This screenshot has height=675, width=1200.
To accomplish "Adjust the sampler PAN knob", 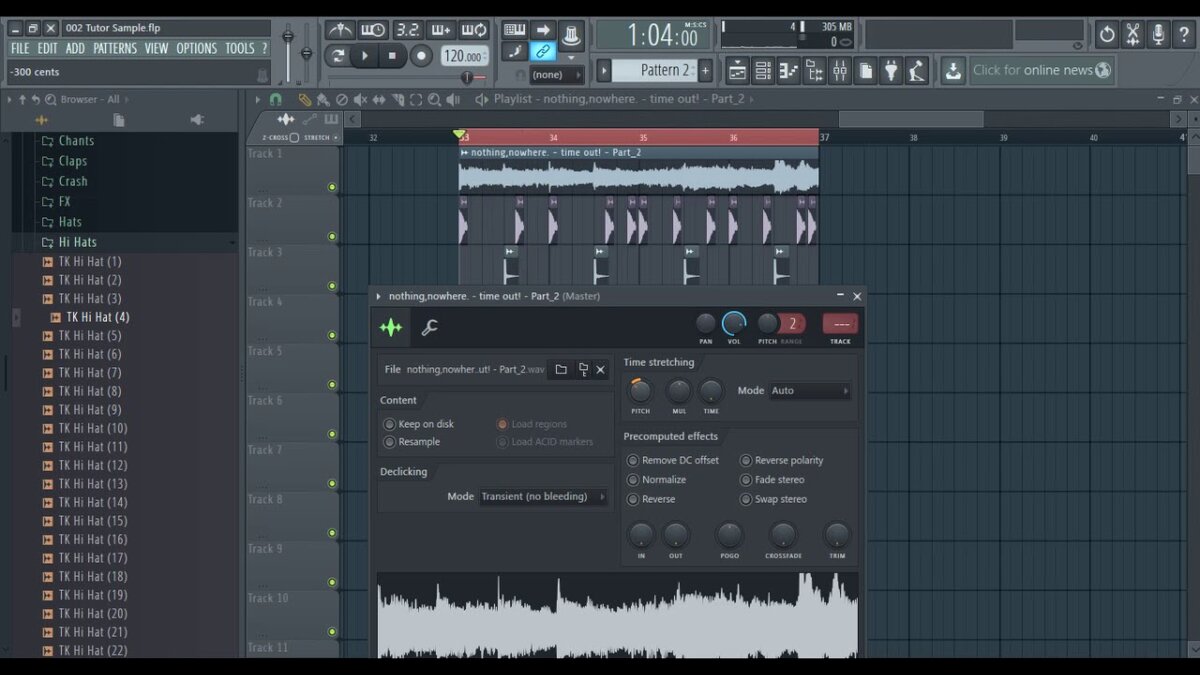I will click(x=706, y=323).
